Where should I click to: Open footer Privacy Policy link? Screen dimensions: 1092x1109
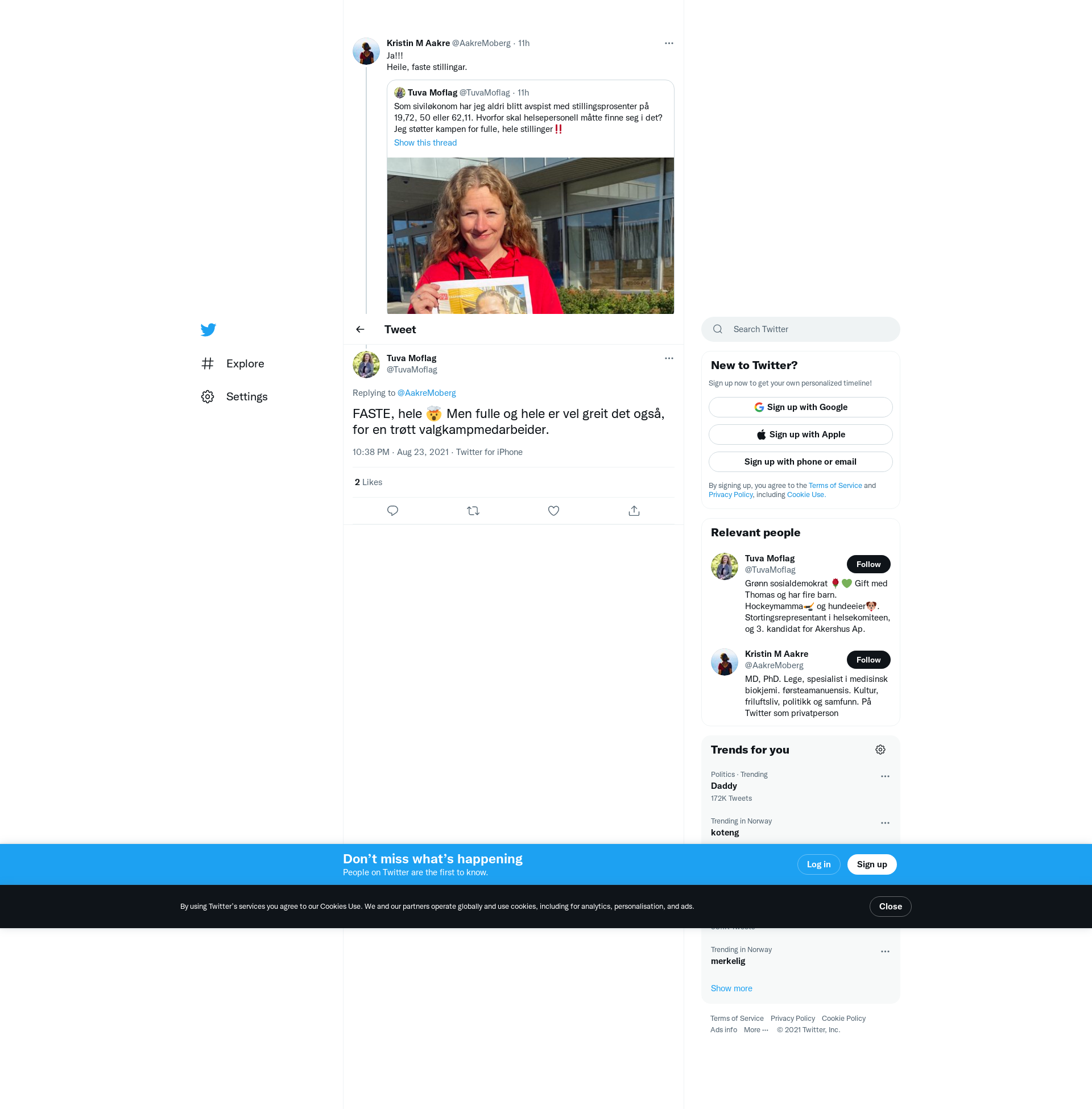pos(793,1019)
